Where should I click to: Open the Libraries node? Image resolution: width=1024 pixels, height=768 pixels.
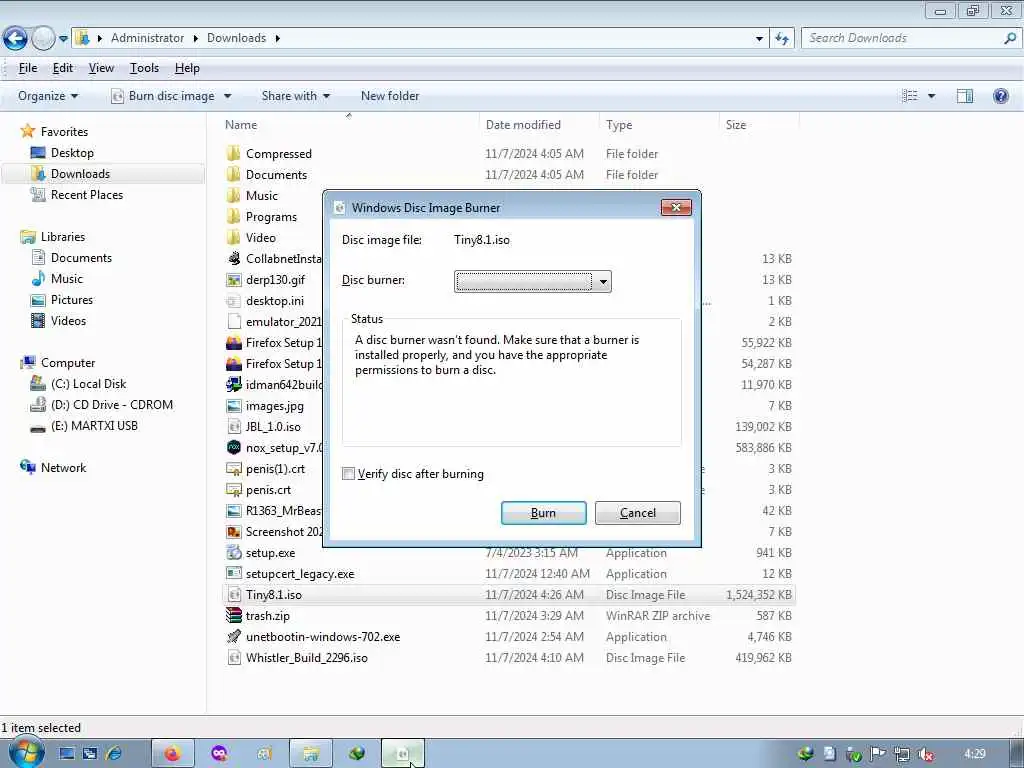click(63, 236)
